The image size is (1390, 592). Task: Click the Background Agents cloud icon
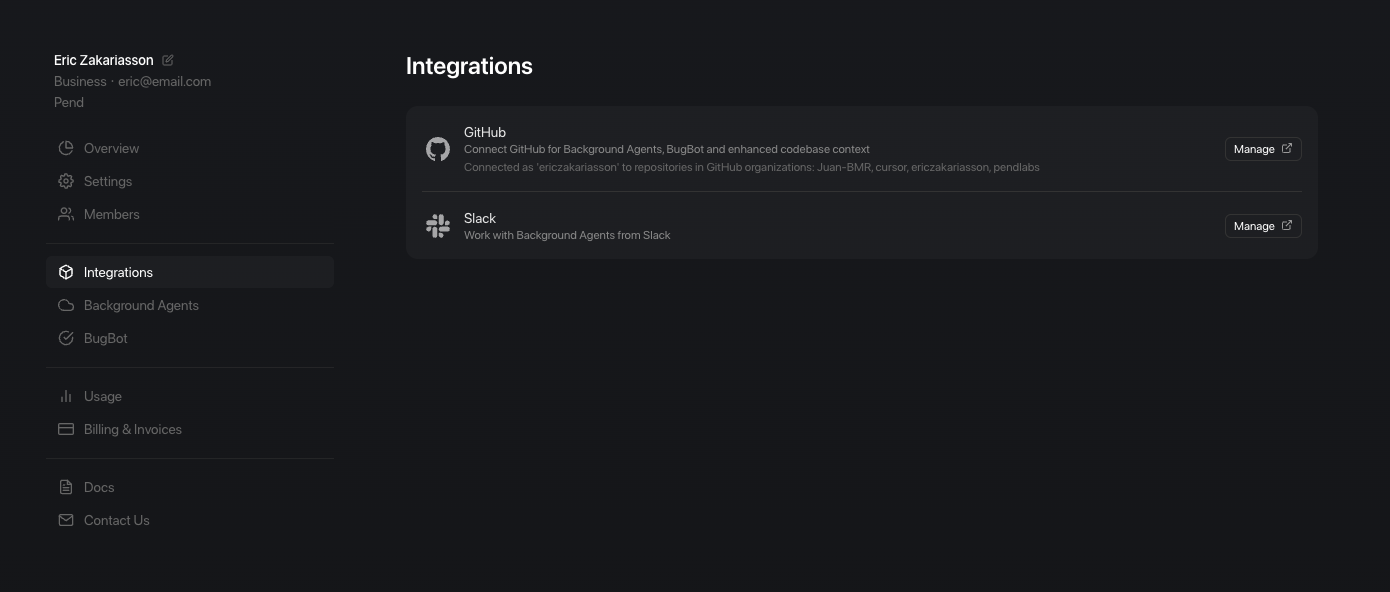pyautogui.click(x=66, y=305)
